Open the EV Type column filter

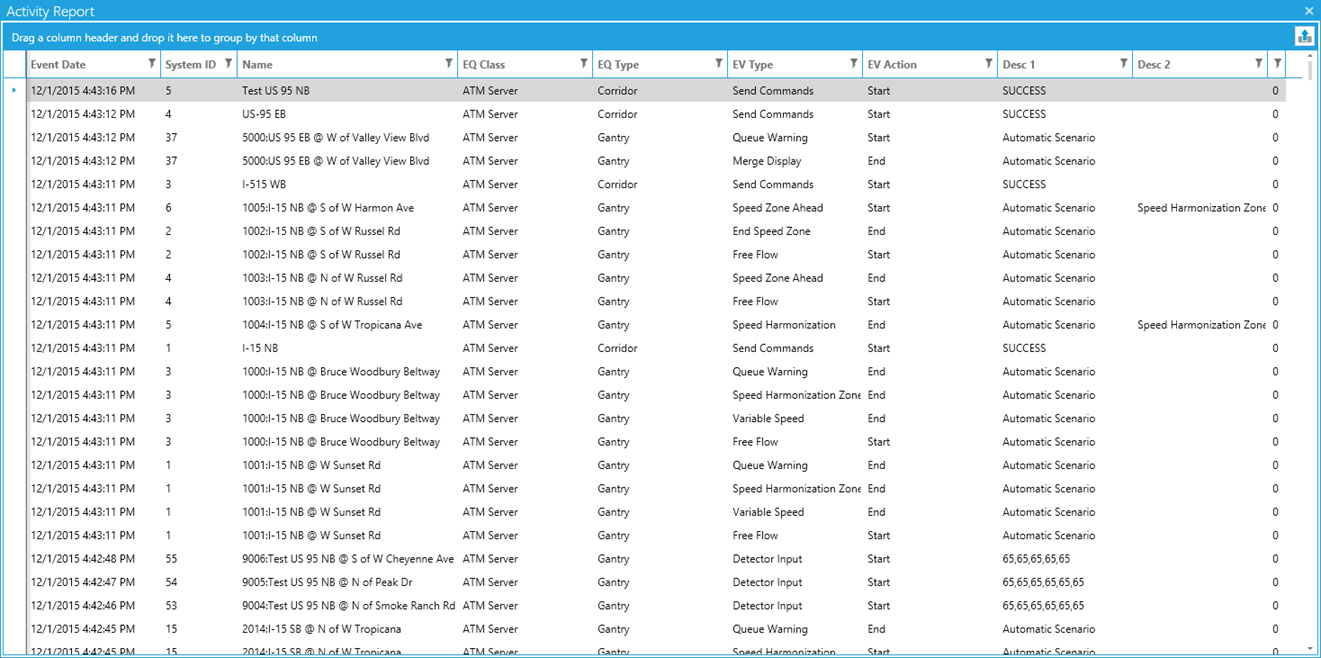click(x=854, y=64)
